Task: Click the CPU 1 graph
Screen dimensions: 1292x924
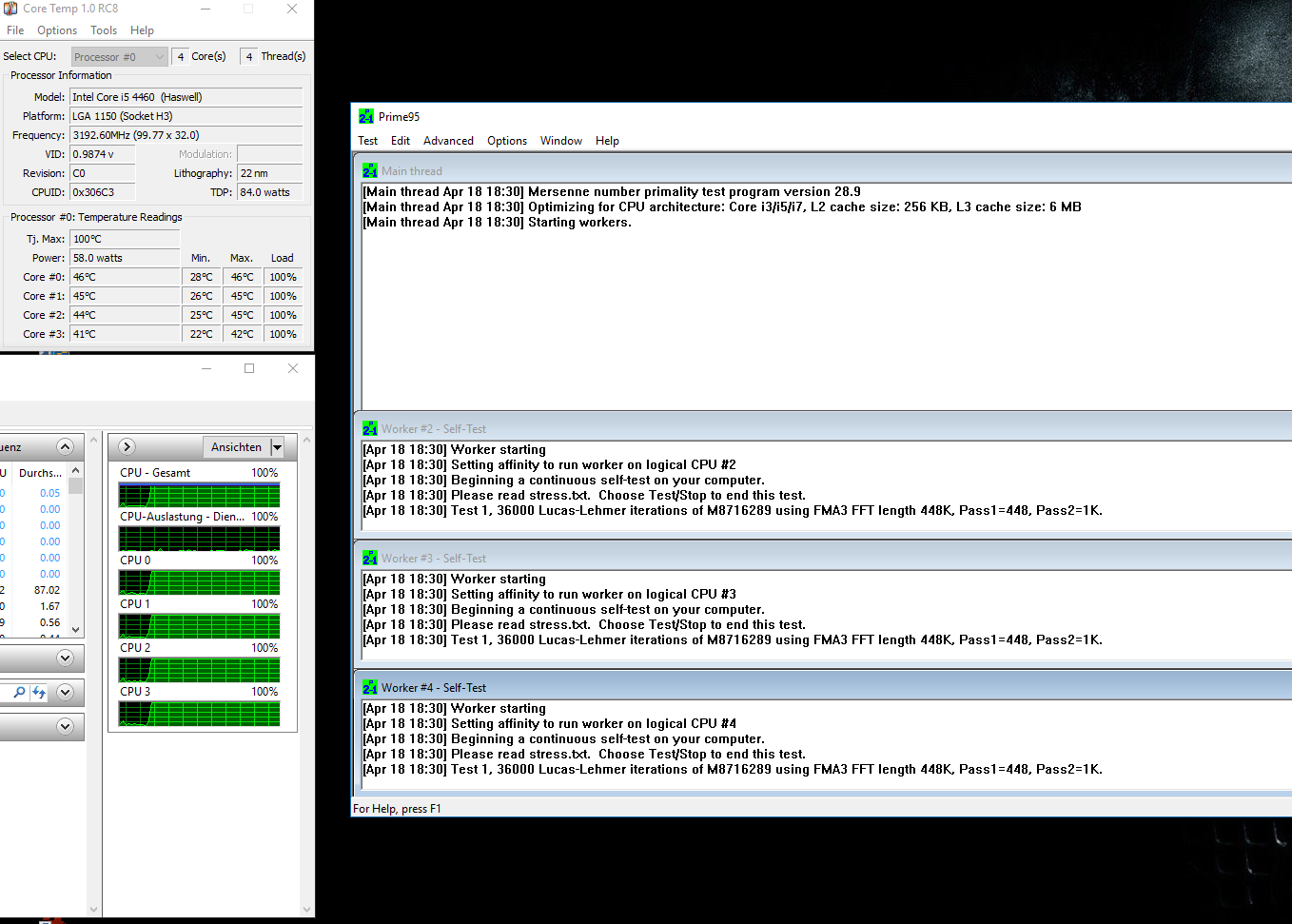Action: pos(199,626)
